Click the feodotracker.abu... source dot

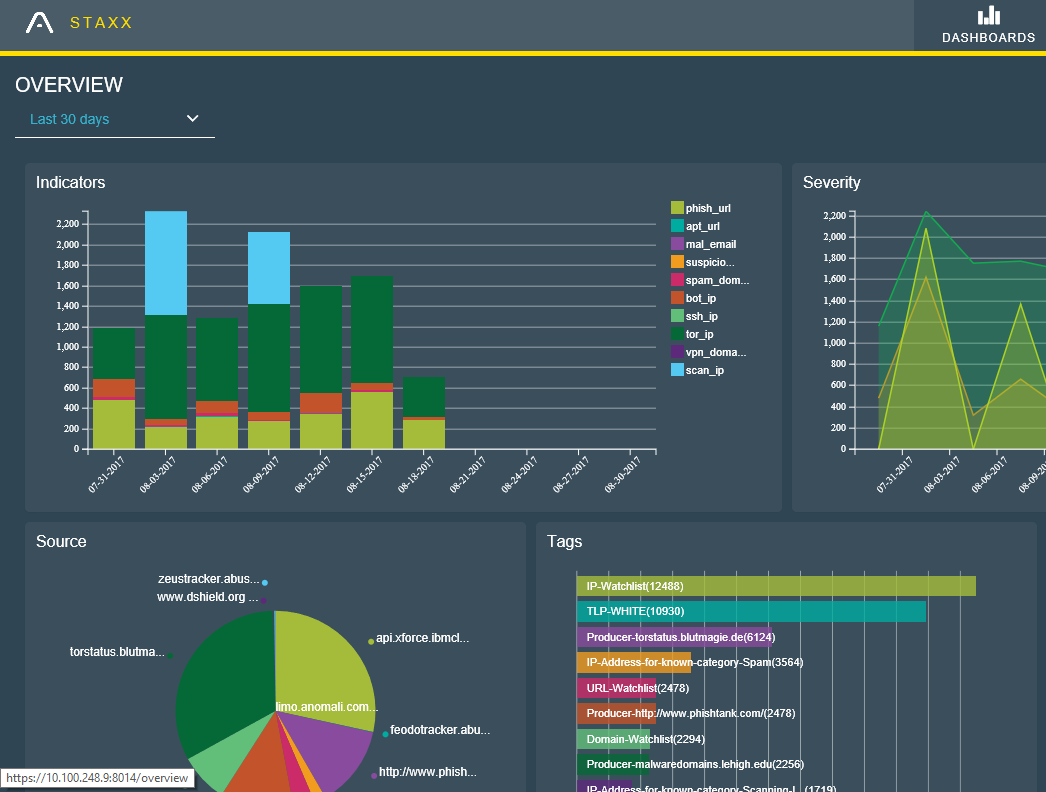coord(385,734)
